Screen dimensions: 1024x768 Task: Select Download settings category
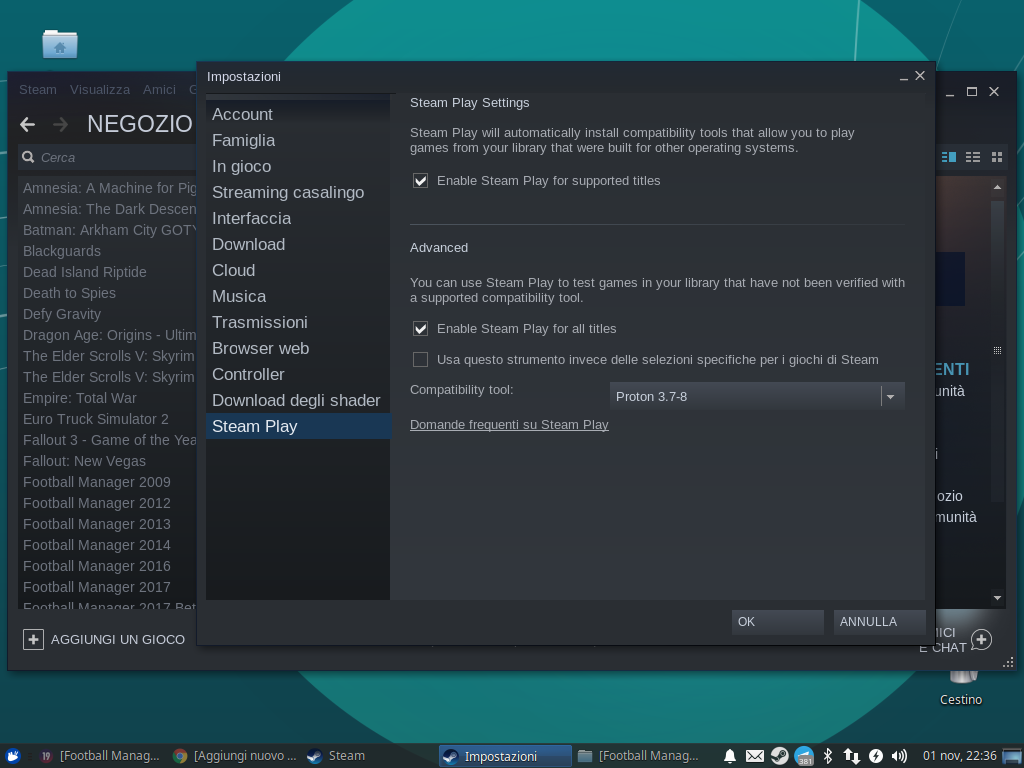[x=298, y=244]
